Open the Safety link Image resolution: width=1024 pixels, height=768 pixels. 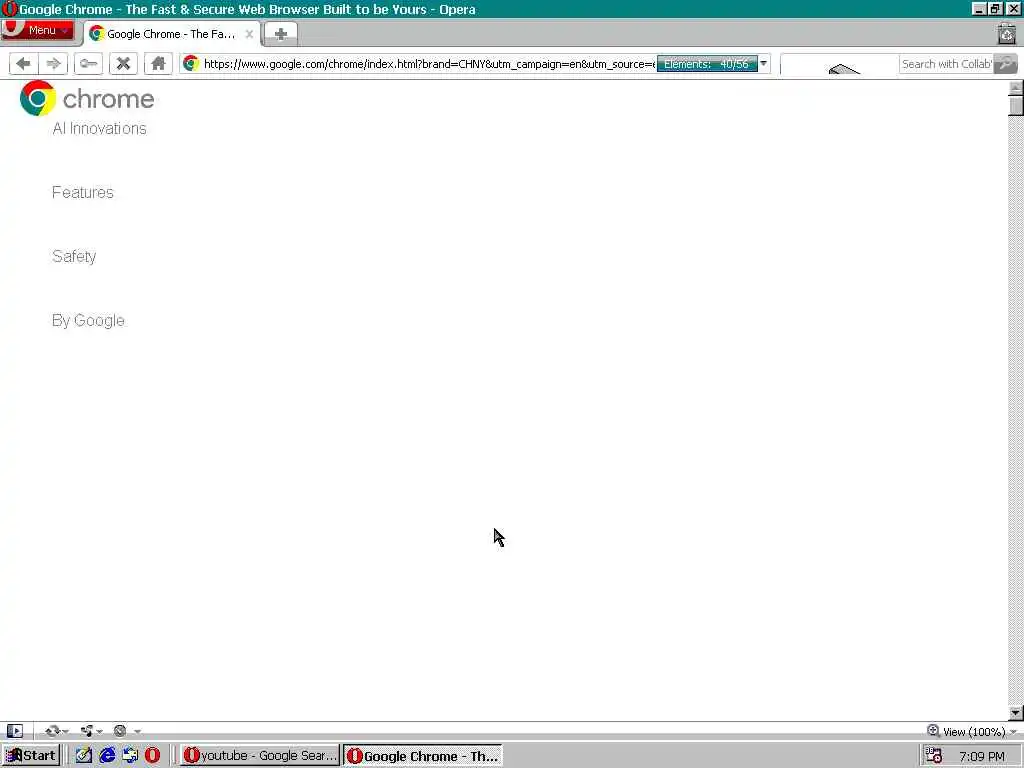click(74, 257)
